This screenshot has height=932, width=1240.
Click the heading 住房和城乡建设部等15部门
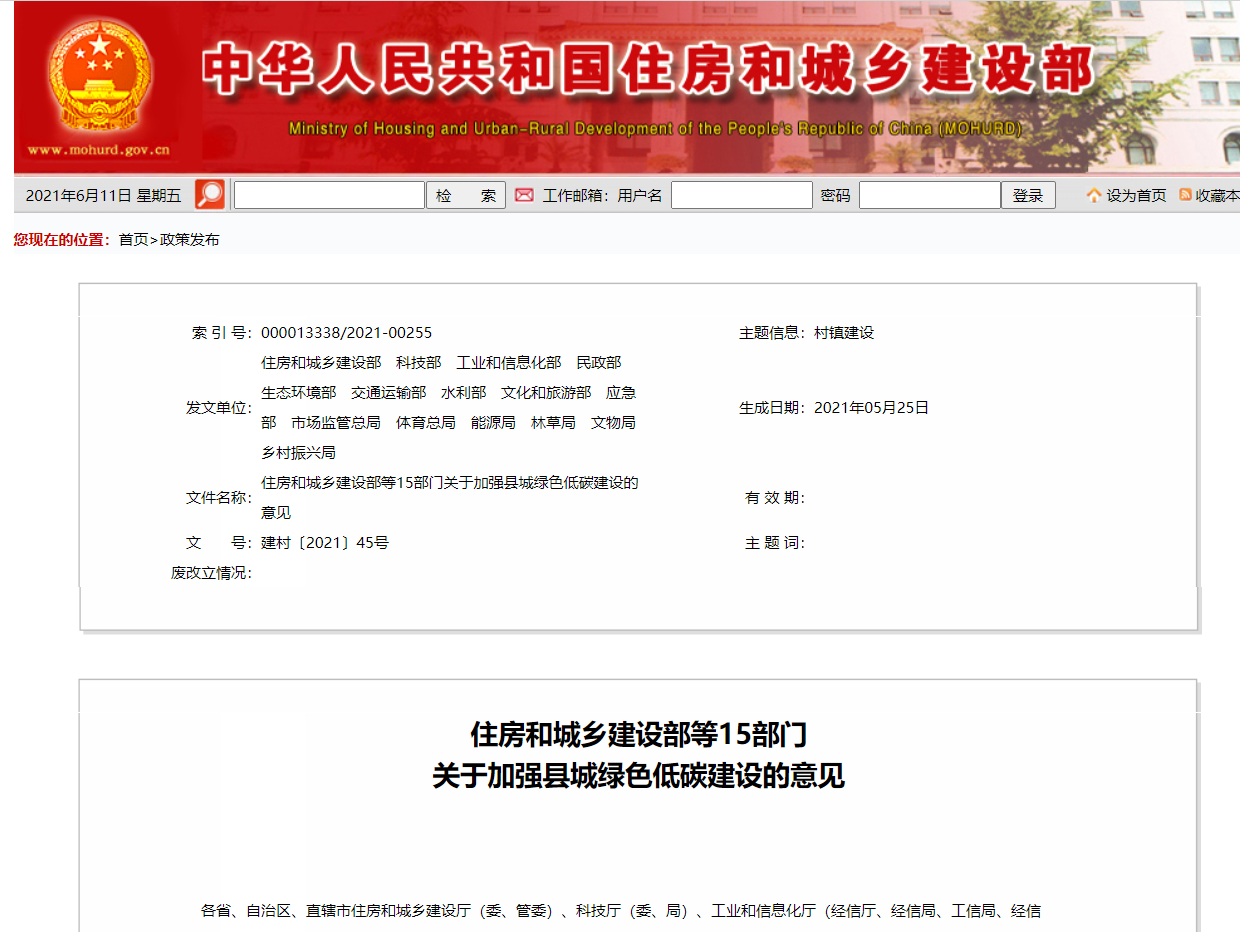638,736
